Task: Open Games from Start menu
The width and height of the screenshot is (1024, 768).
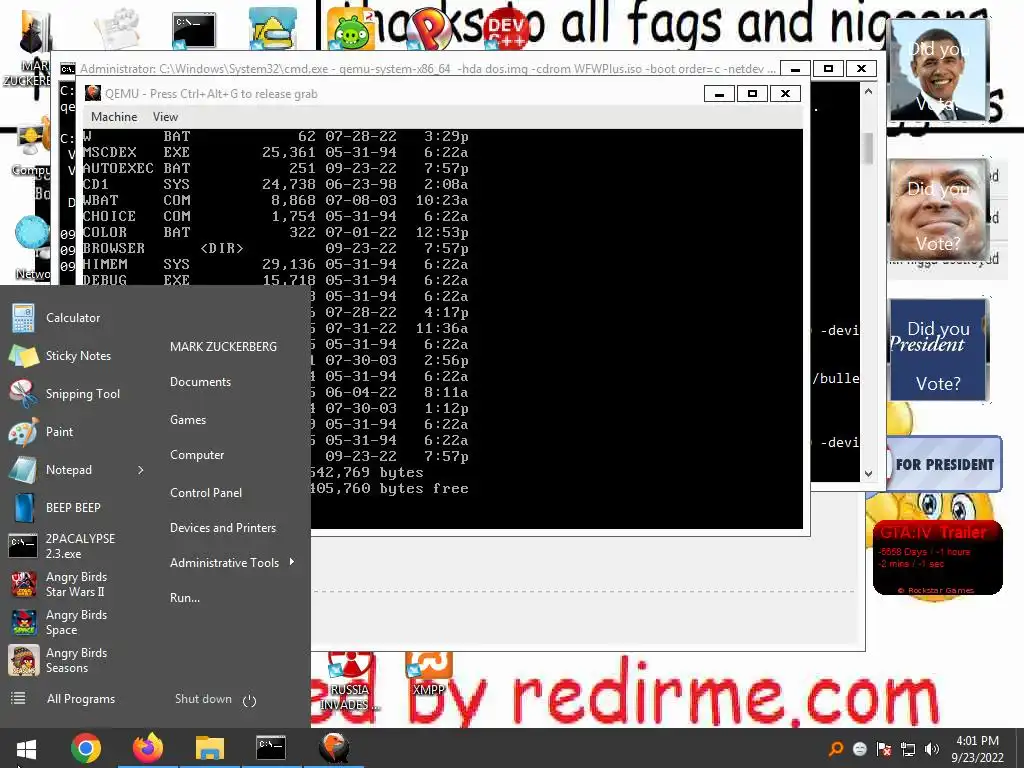Action: pyautogui.click(x=188, y=420)
